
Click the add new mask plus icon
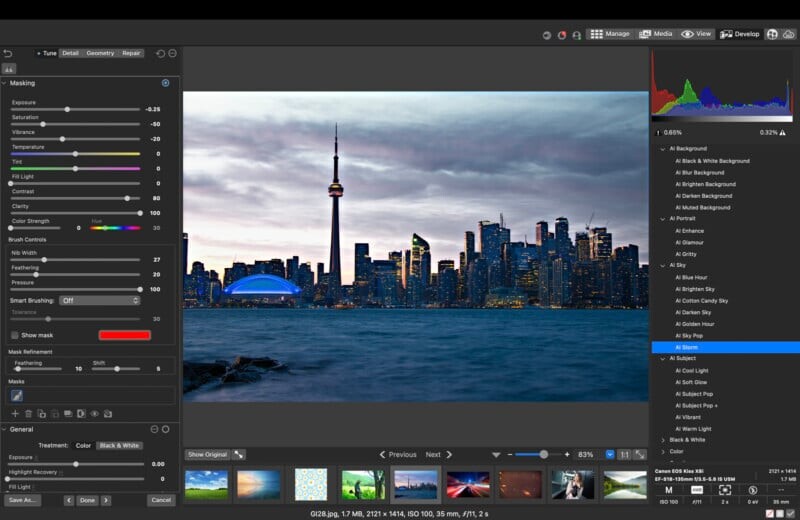click(14, 413)
